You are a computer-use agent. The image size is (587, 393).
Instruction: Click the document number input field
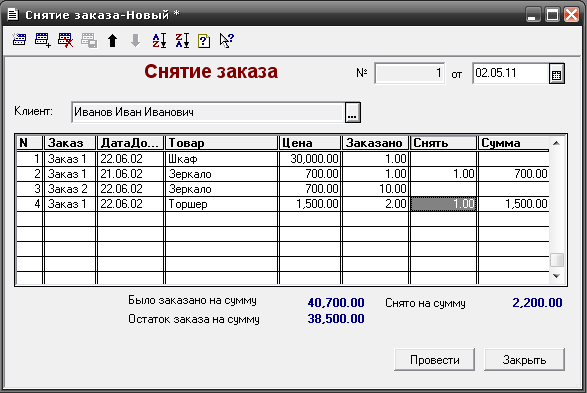(x=410, y=73)
